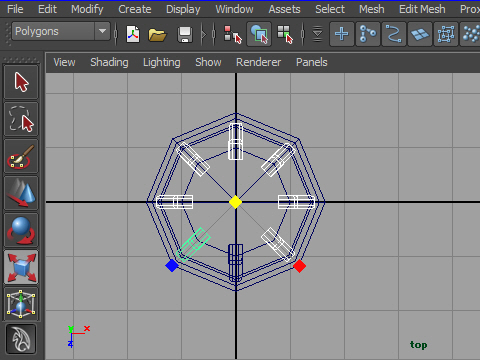
Task: Click the yellow center scale handle
Action: [236, 202]
